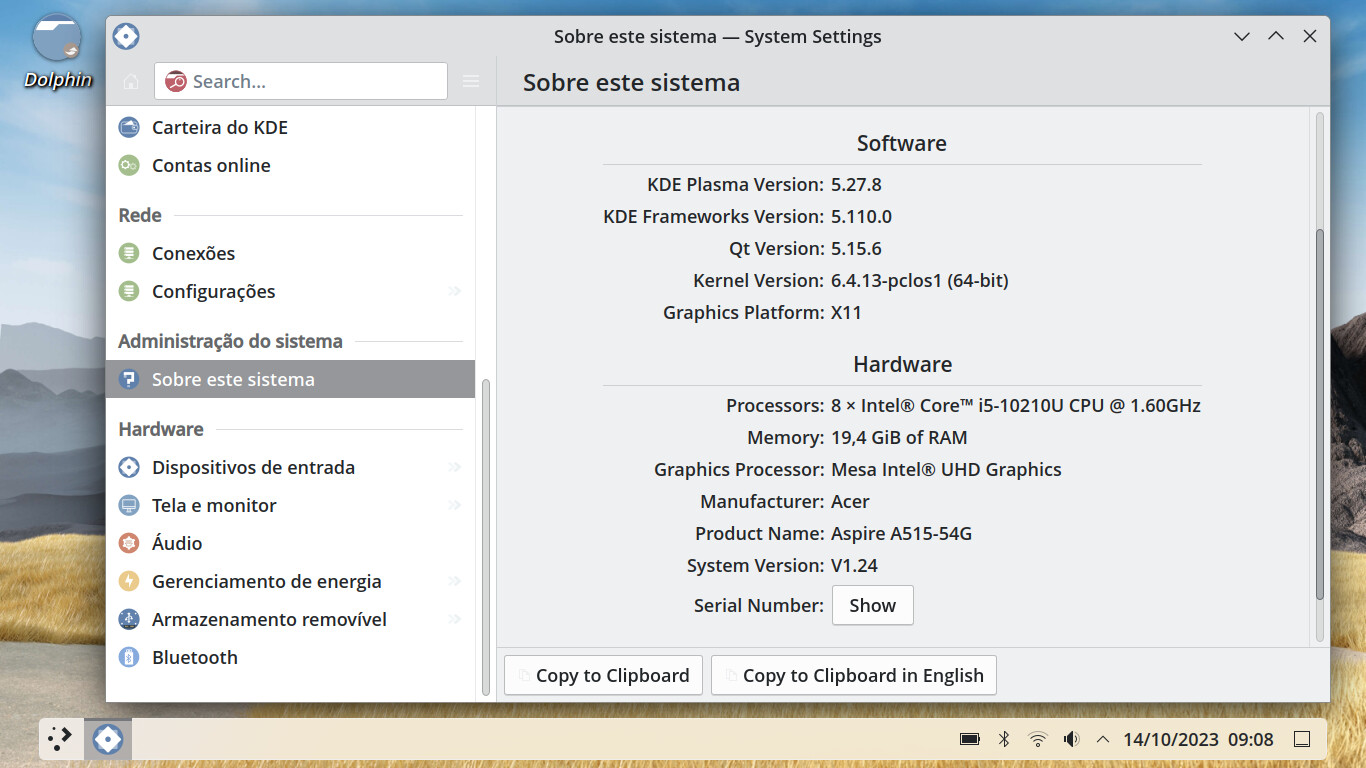Expand the Configurações submenu arrow
Viewport: 1366px width, 768px height.
(455, 292)
